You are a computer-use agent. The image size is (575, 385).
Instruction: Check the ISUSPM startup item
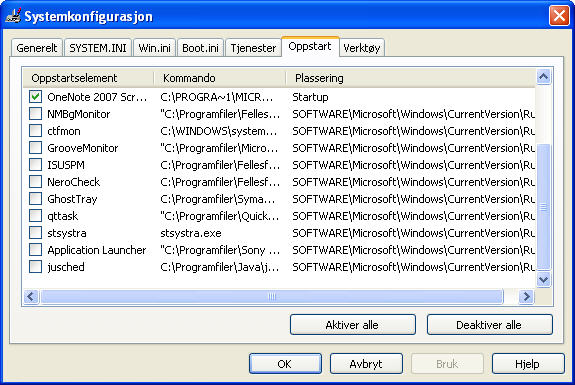pyautogui.click(x=35, y=165)
